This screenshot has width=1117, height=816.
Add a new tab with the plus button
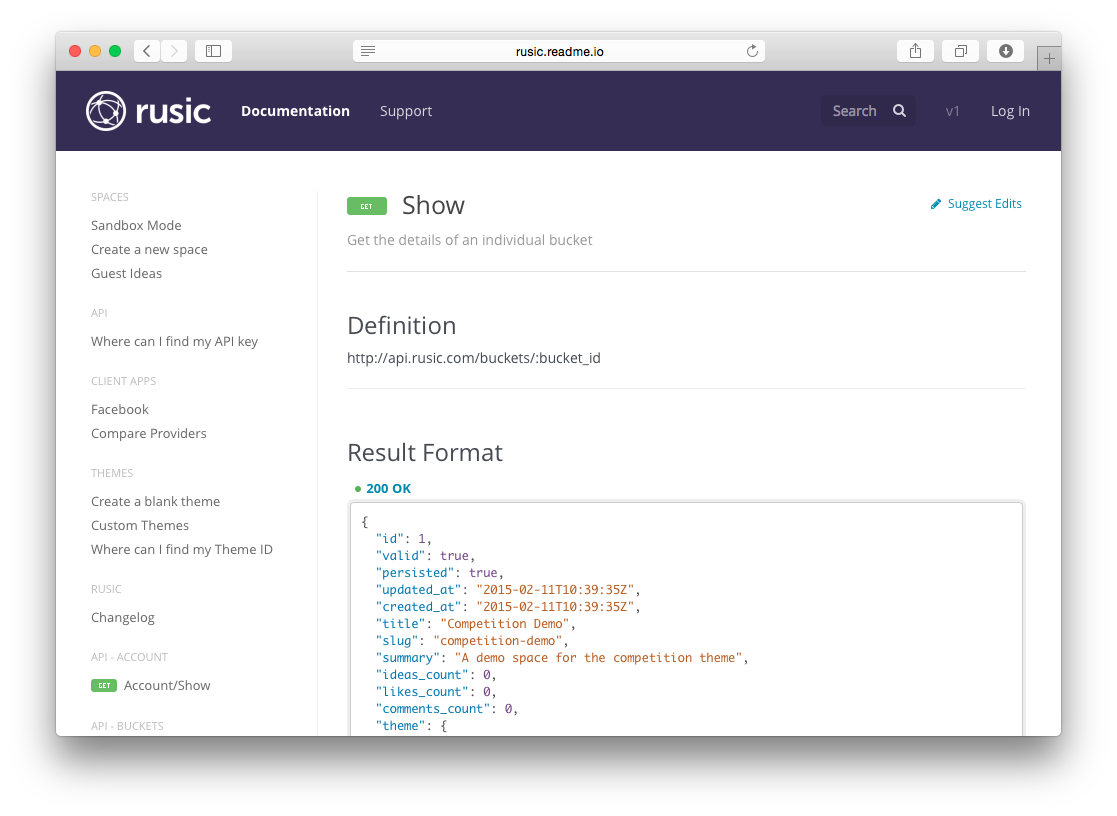click(x=1049, y=58)
